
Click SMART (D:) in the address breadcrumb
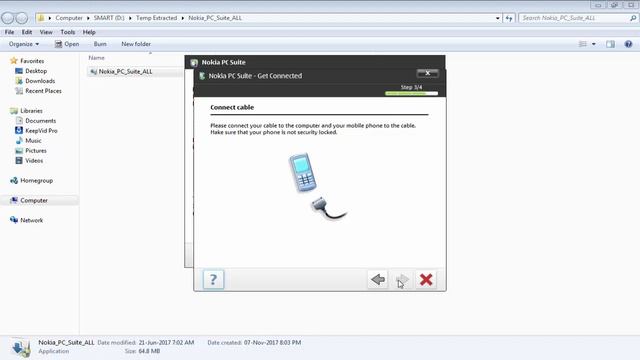[109, 18]
